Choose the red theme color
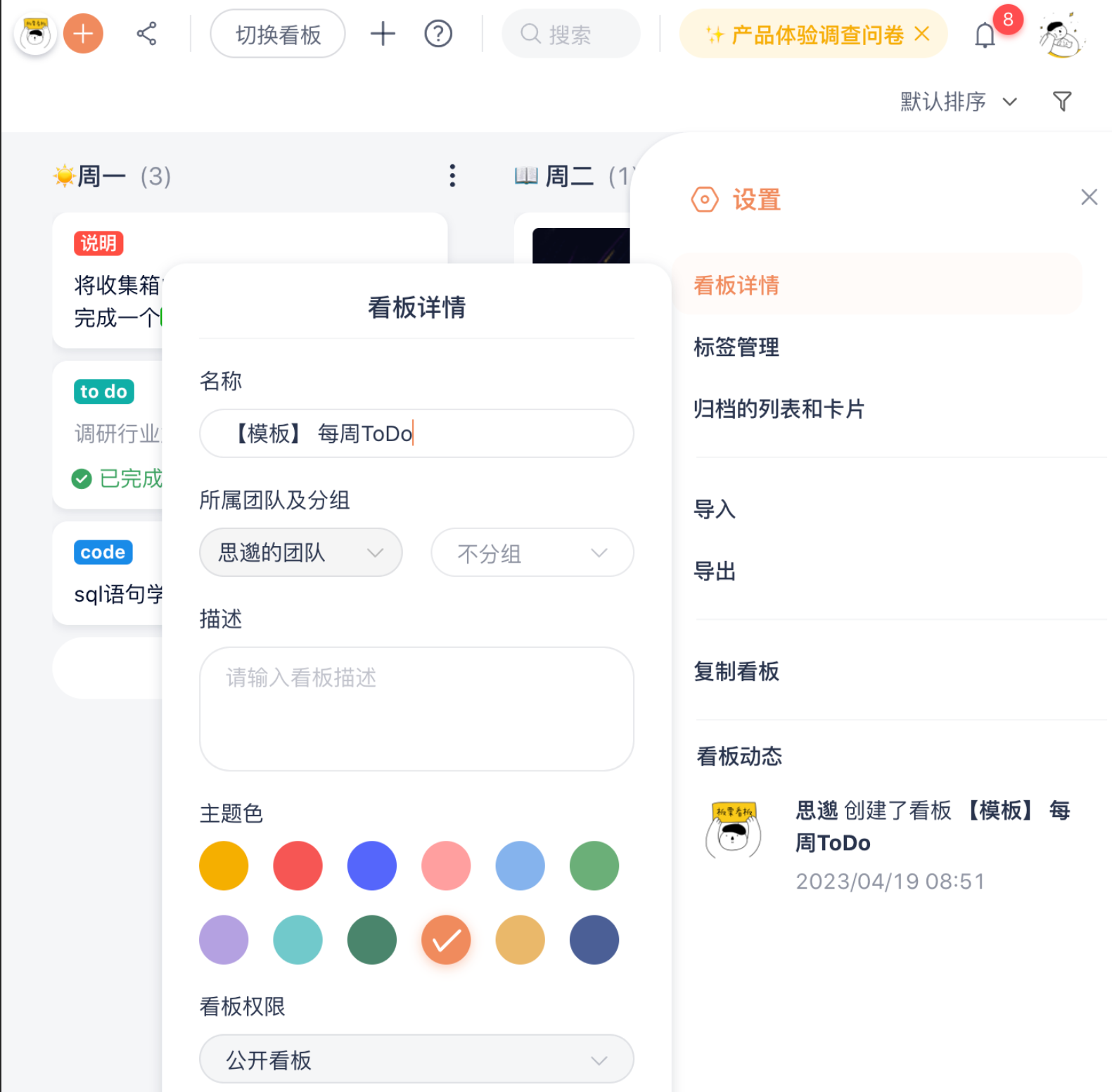The image size is (1112, 1092). tap(298, 865)
